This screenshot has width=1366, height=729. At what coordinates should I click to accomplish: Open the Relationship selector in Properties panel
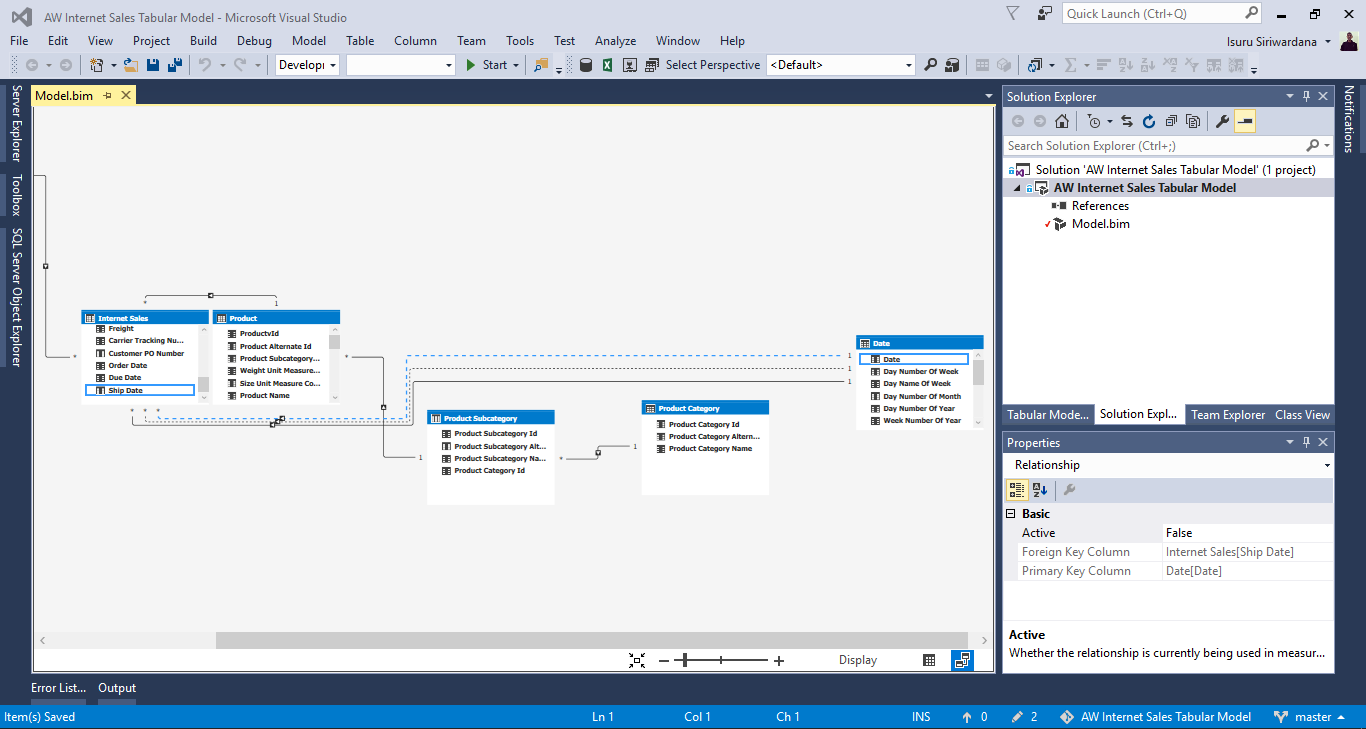point(1328,464)
